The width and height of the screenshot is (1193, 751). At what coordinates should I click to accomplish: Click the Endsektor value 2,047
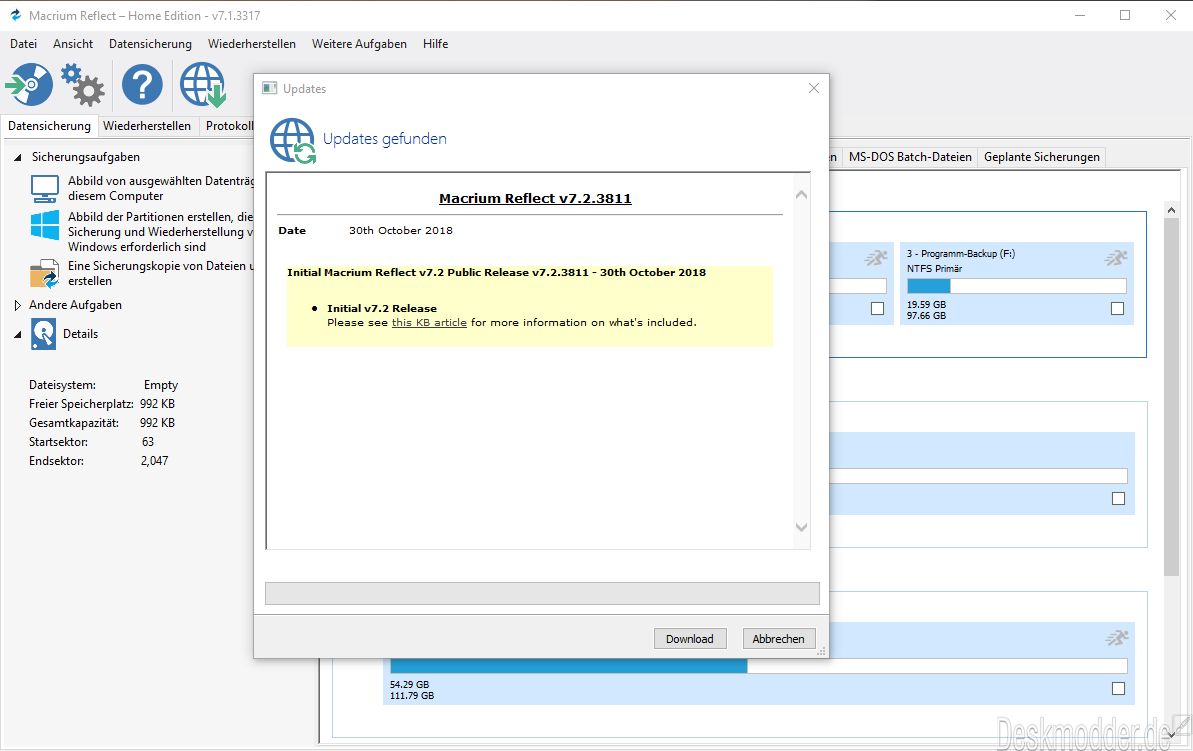(154, 461)
